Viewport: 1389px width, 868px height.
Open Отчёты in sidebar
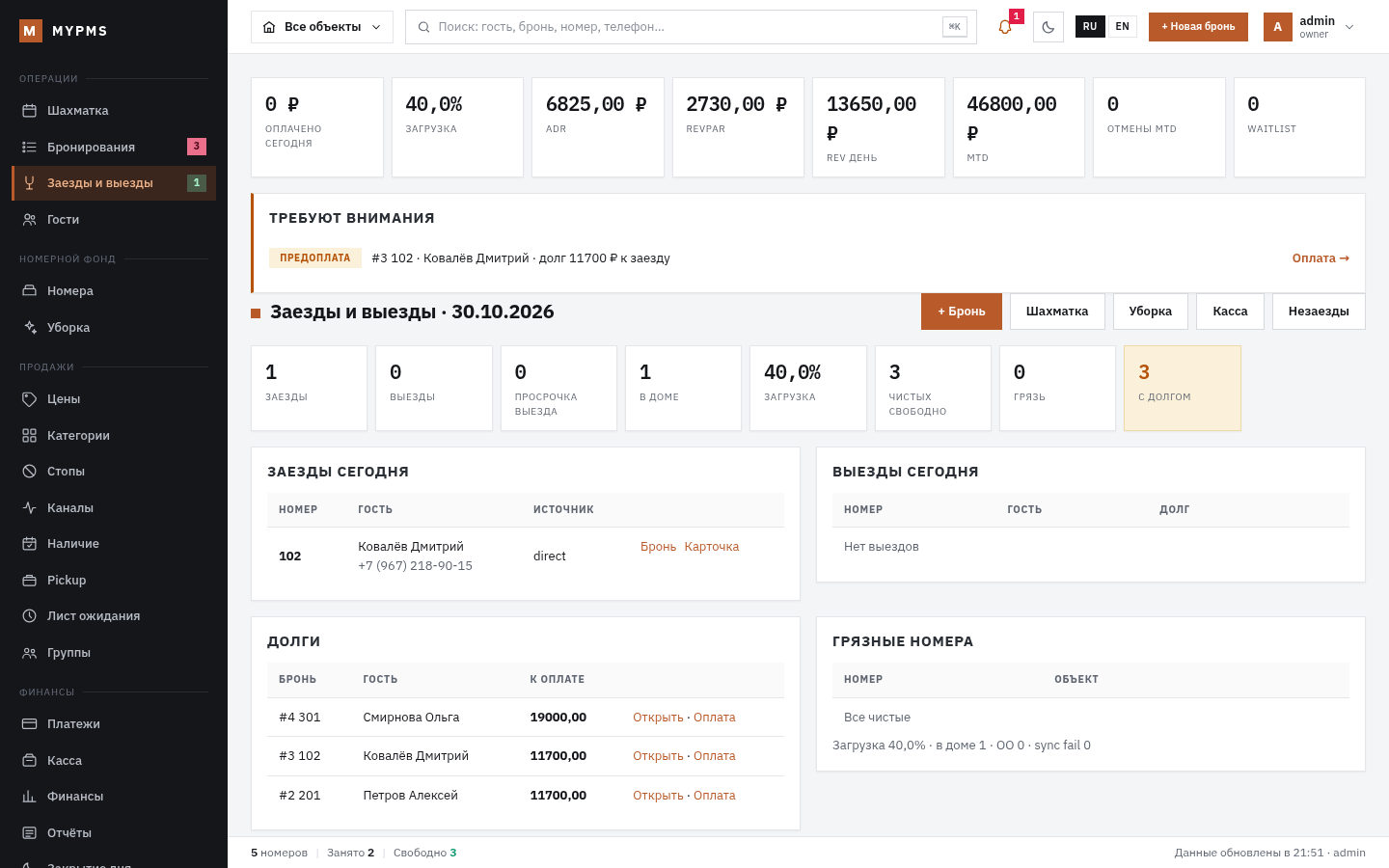click(x=114, y=833)
